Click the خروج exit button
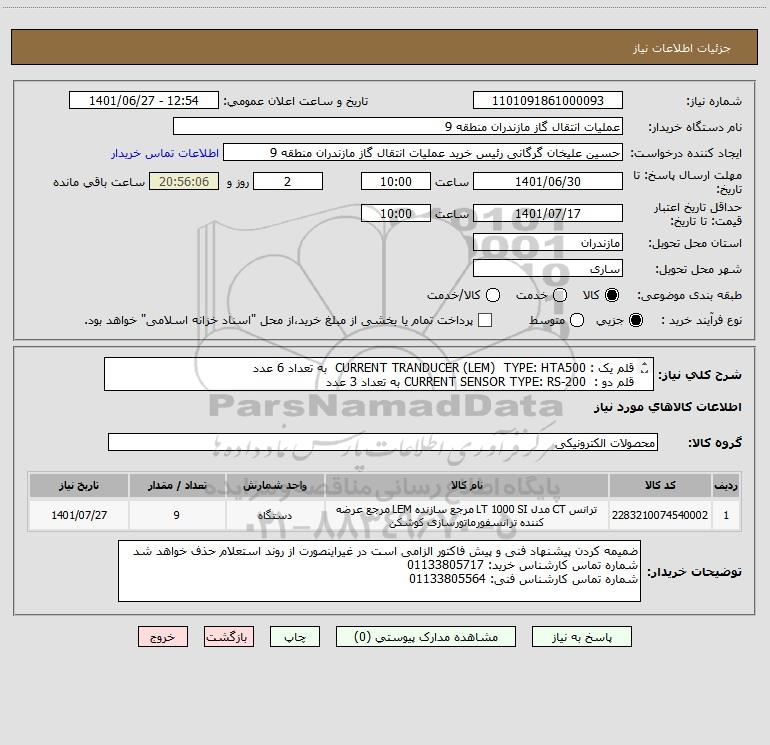 point(163,637)
